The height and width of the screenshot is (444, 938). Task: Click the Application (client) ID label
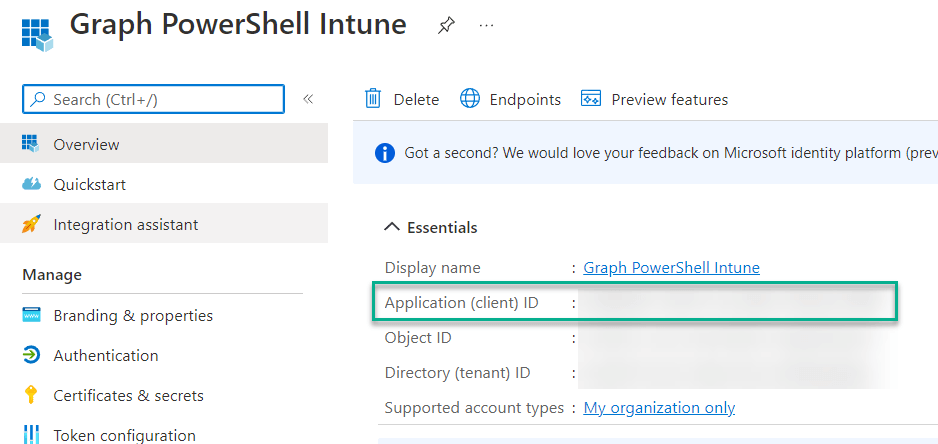coord(462,303)
